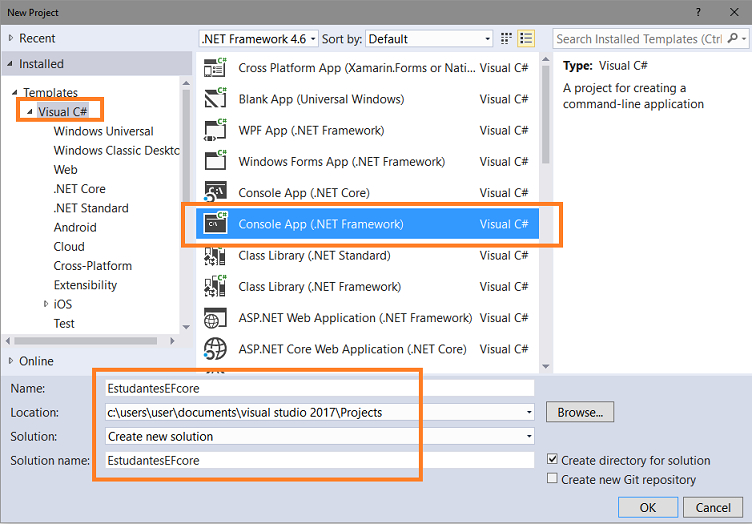Enable Create new Git repository checkbox
This screenshot has width=752, height=524.
click(552, 478)
